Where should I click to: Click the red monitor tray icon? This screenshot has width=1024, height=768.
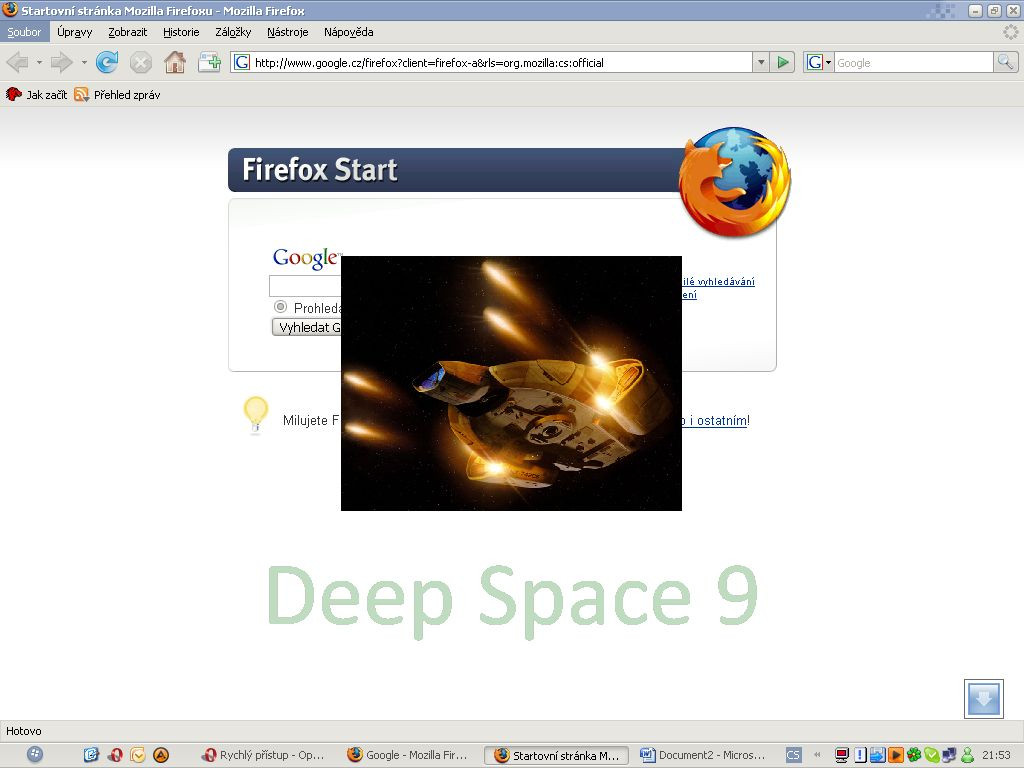[842, 755]
